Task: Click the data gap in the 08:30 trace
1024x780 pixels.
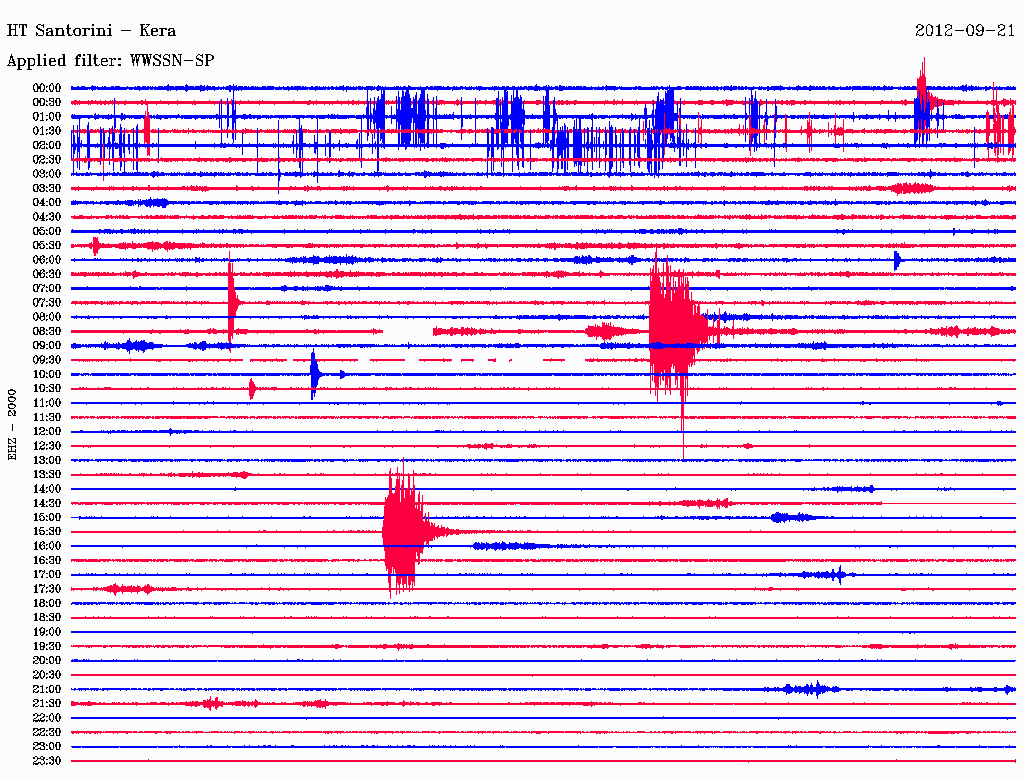Action: point(408,332)
